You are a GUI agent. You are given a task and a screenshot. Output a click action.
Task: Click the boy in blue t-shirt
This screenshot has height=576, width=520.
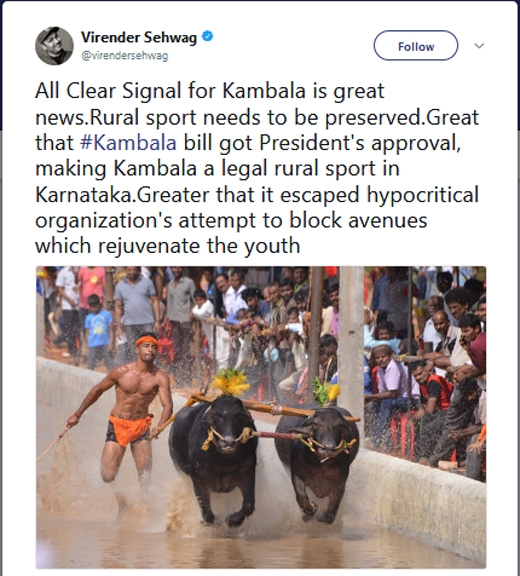(98, 331)
